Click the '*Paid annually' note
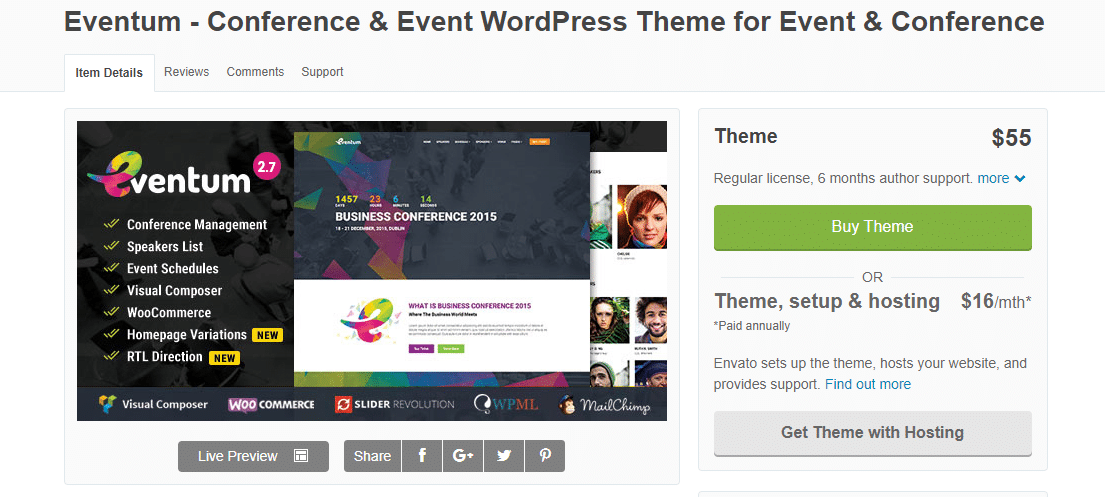 coord(752,326)
